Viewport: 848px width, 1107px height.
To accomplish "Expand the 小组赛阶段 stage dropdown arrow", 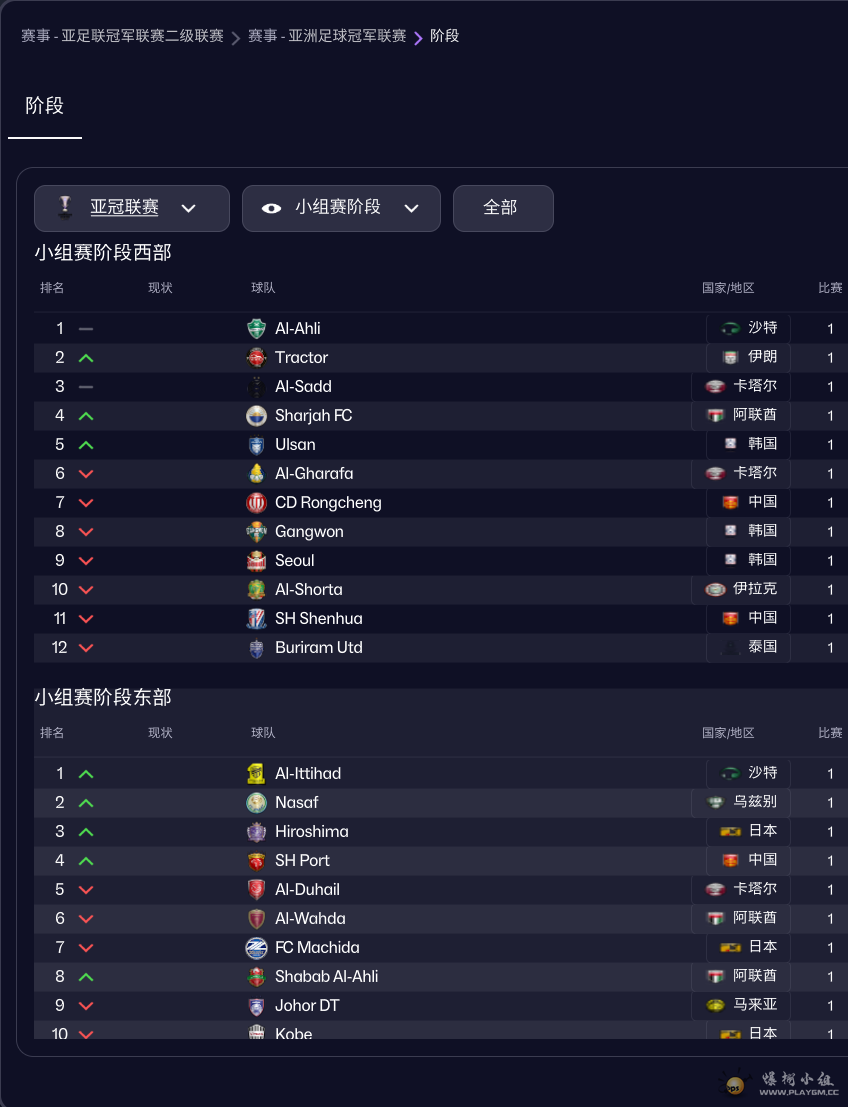I will pyautogui.click(x=411, y=208).
